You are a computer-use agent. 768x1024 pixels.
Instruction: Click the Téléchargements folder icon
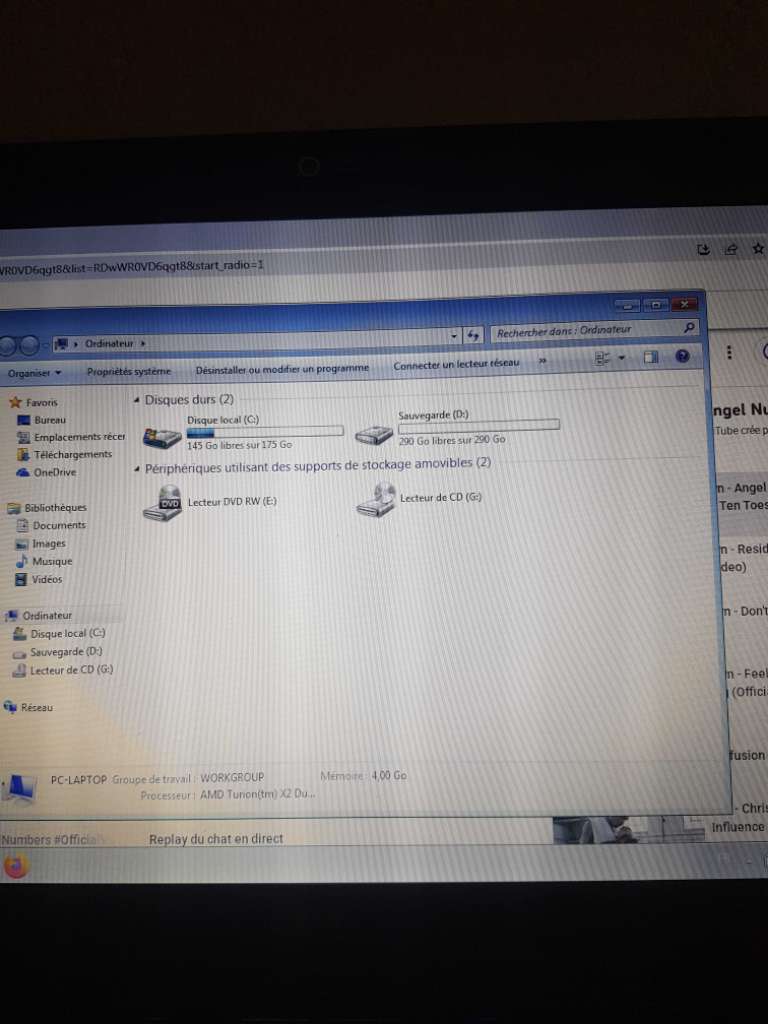[x=24, y=455]
